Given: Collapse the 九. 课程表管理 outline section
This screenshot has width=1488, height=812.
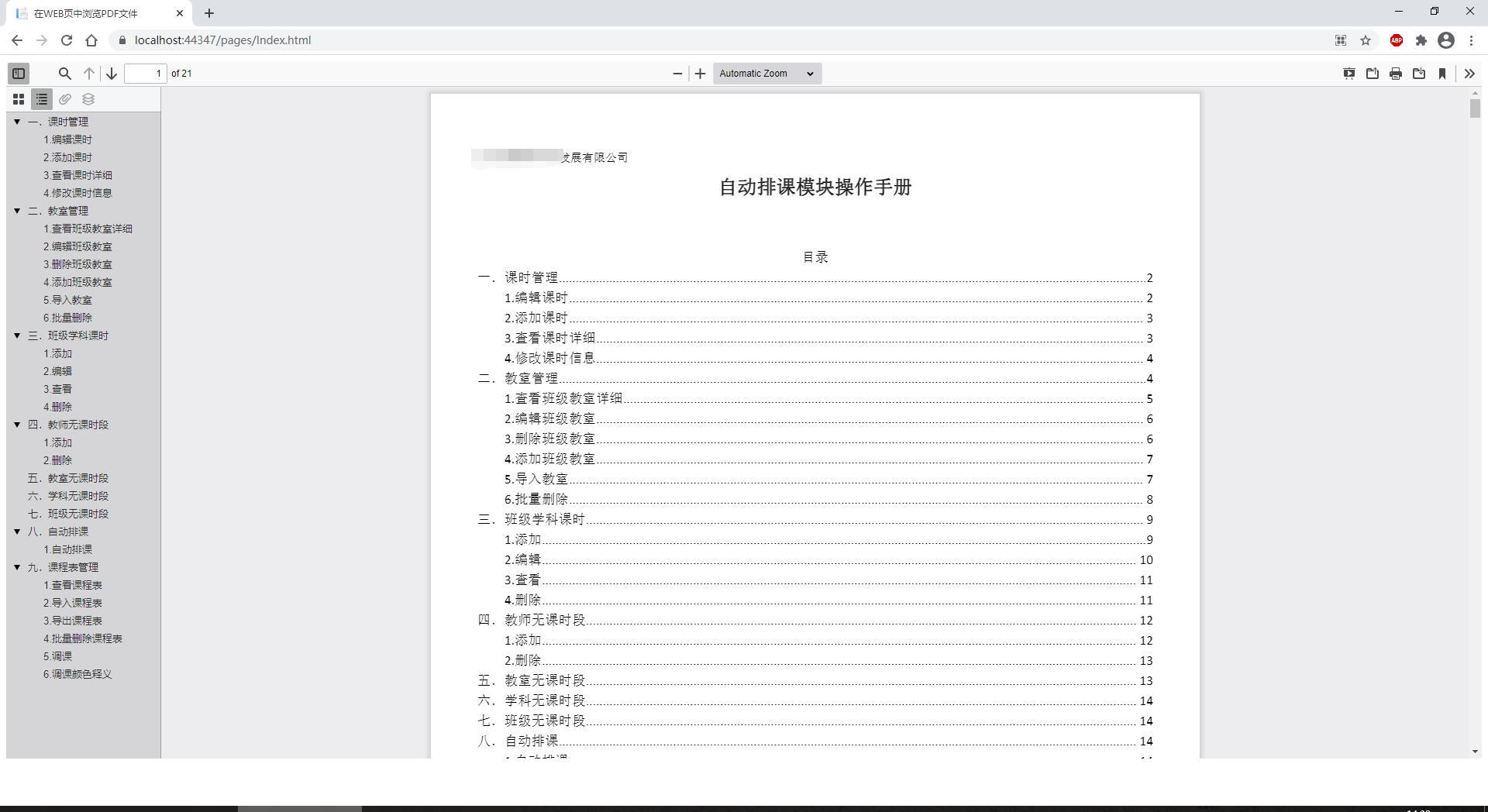Looking at the screenshot, I should click(17, 567).
